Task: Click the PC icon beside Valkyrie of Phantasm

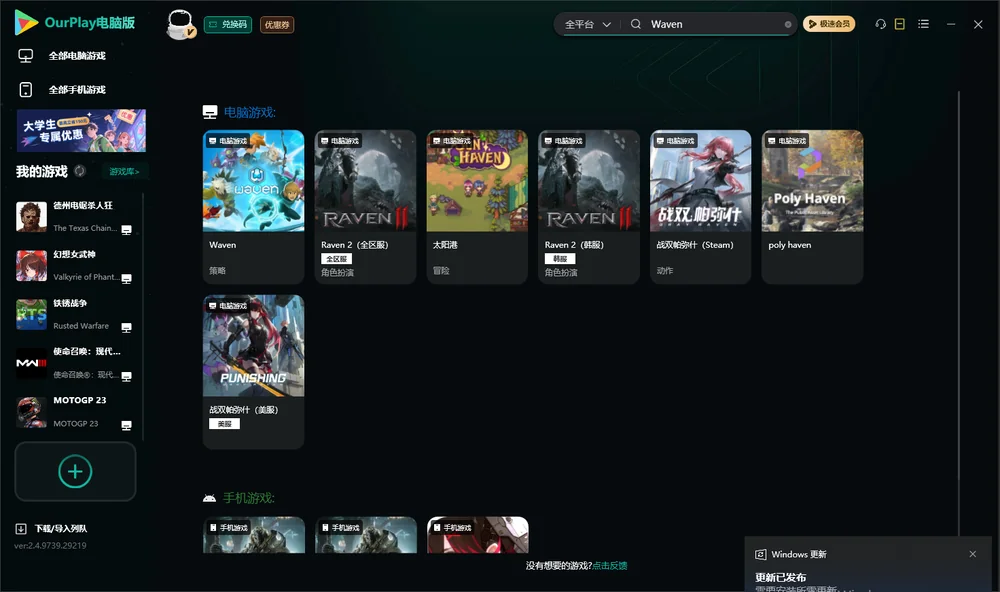Action: 126,279
